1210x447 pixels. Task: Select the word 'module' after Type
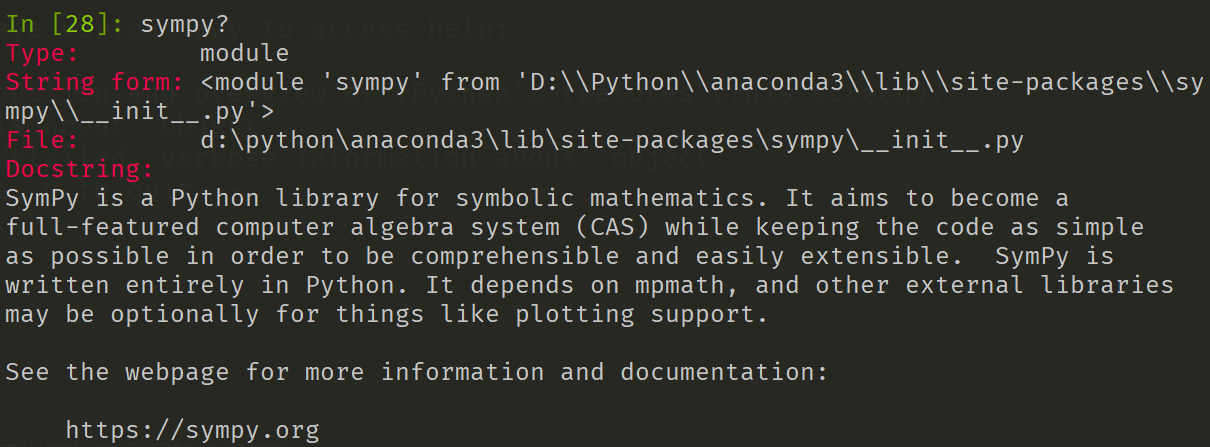(x=244, y=54)
